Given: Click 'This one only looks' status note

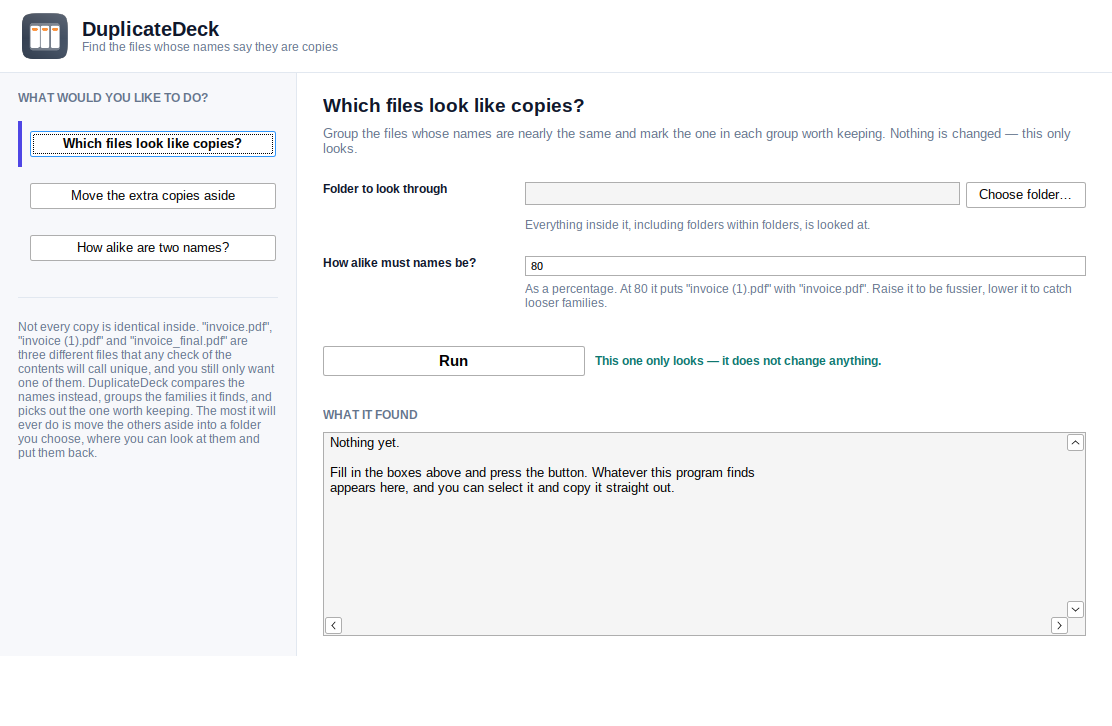Looking at the screenshot, I should click(738, 361).
